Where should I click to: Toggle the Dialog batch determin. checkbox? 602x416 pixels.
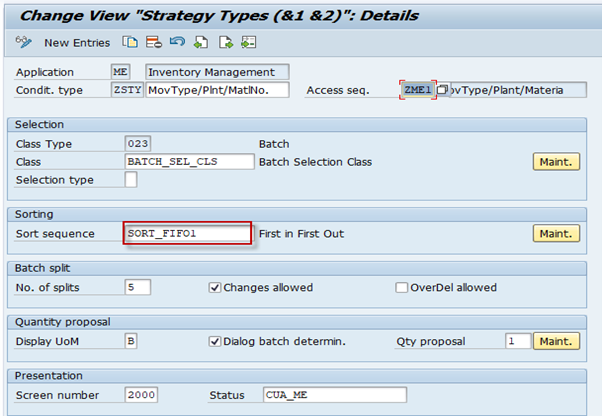[x=215, y=341]
